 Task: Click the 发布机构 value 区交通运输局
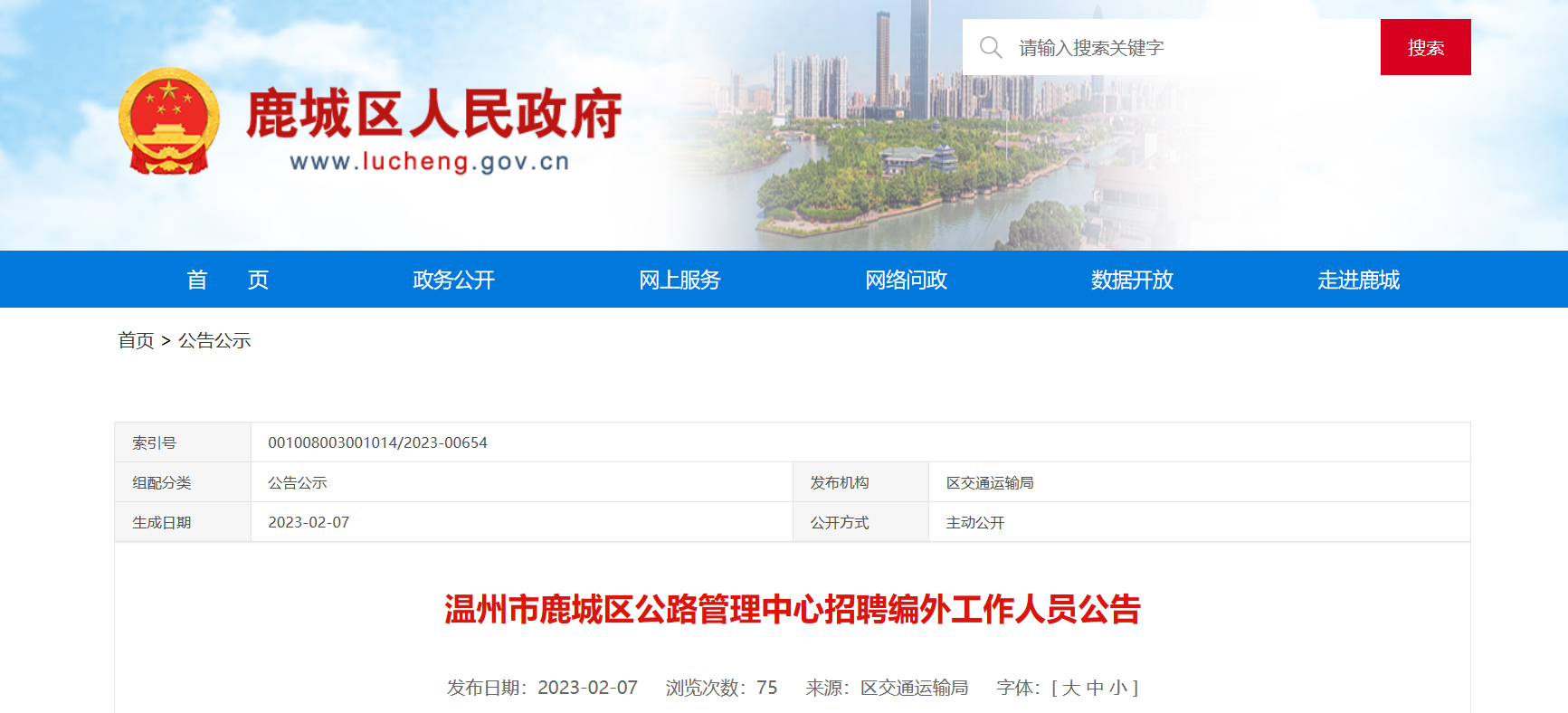[x=990, y=482]
